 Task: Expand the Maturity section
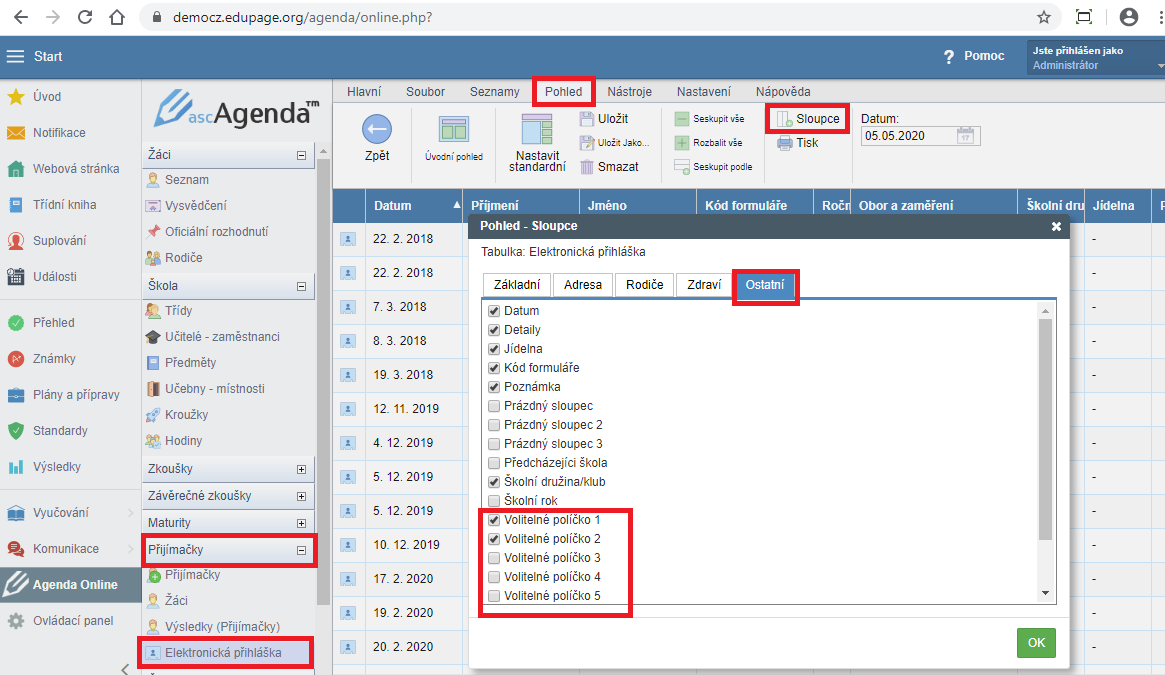coord(302,523)
